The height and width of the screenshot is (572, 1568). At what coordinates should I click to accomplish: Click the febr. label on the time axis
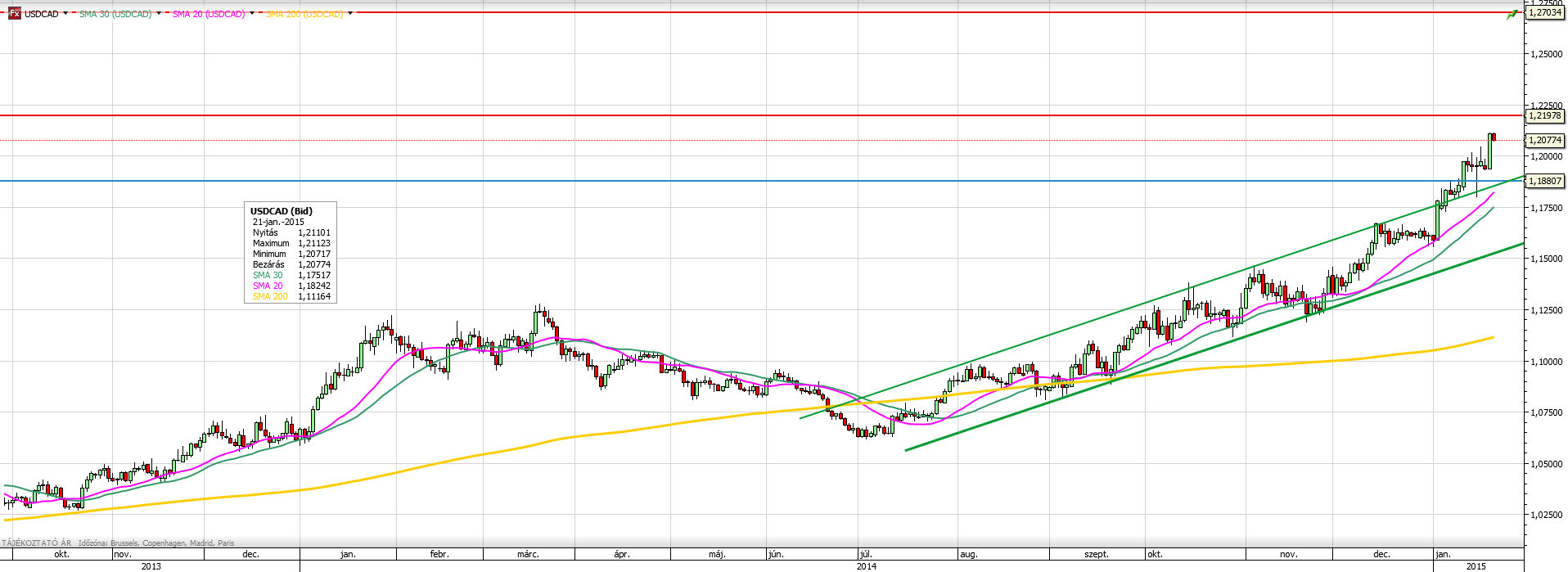click(439, 554)
